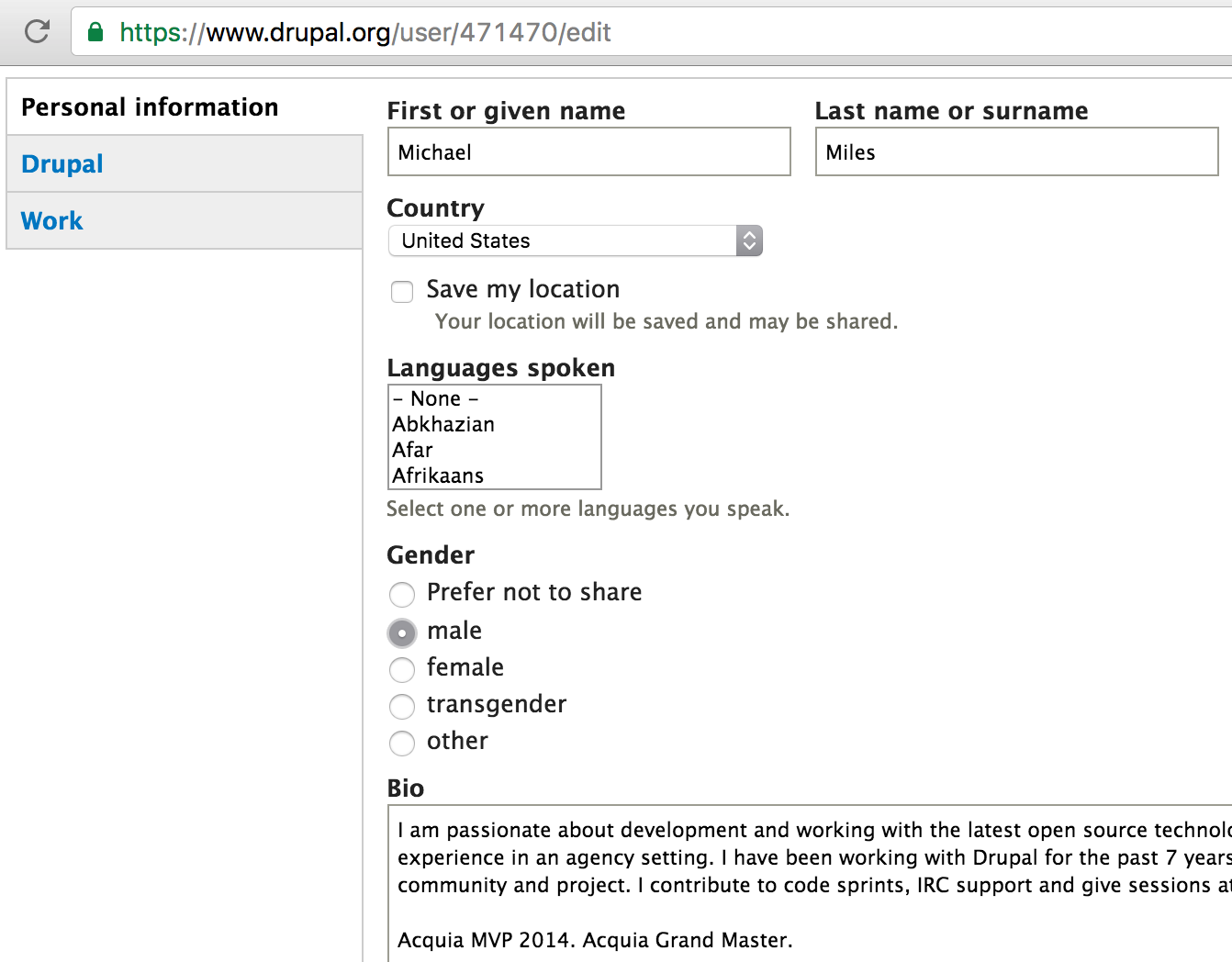Screen dimensions: 1232x962
Task: Click the "First or given name" field
Action: coord(588,151)
